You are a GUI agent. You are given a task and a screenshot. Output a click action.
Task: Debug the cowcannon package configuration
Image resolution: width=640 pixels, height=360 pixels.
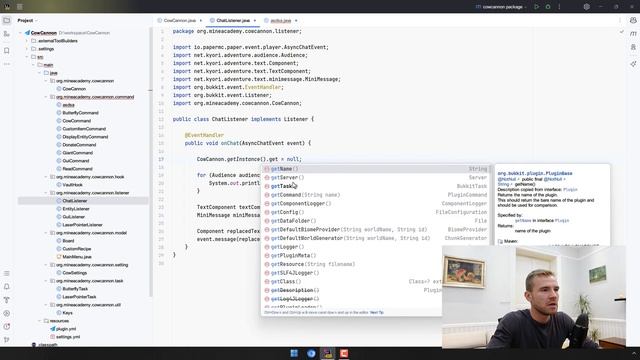point(548,7)
